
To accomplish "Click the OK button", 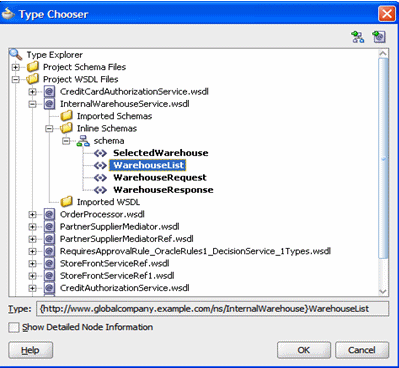I will pos(304,350).
